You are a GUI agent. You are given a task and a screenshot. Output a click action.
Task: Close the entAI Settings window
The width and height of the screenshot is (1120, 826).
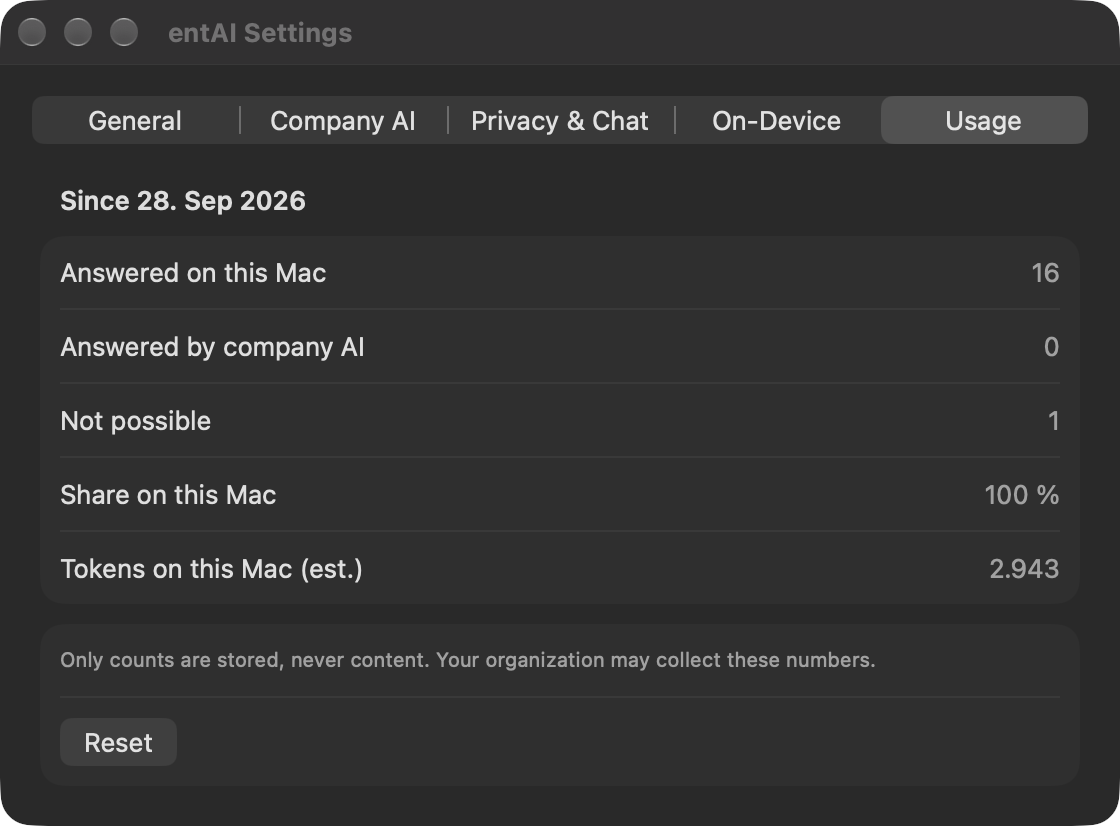coord(32,32)
